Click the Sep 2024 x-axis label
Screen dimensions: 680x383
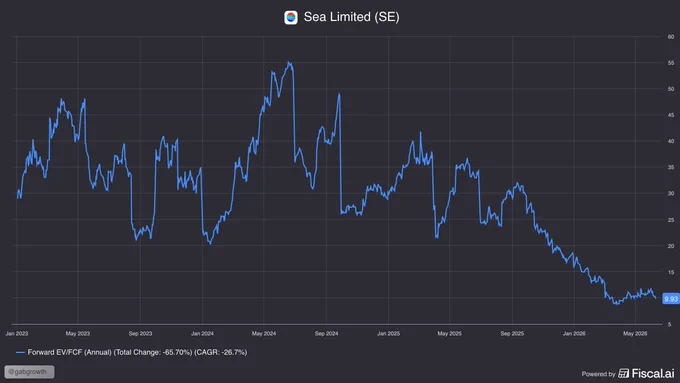click(326, 334)
